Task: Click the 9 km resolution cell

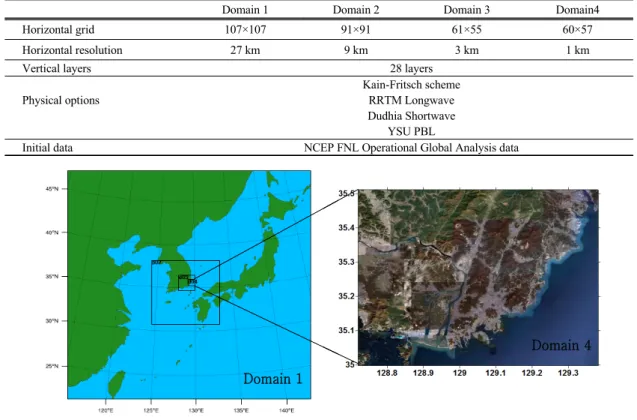Action: pyautogui.click(x=356, y=50)
